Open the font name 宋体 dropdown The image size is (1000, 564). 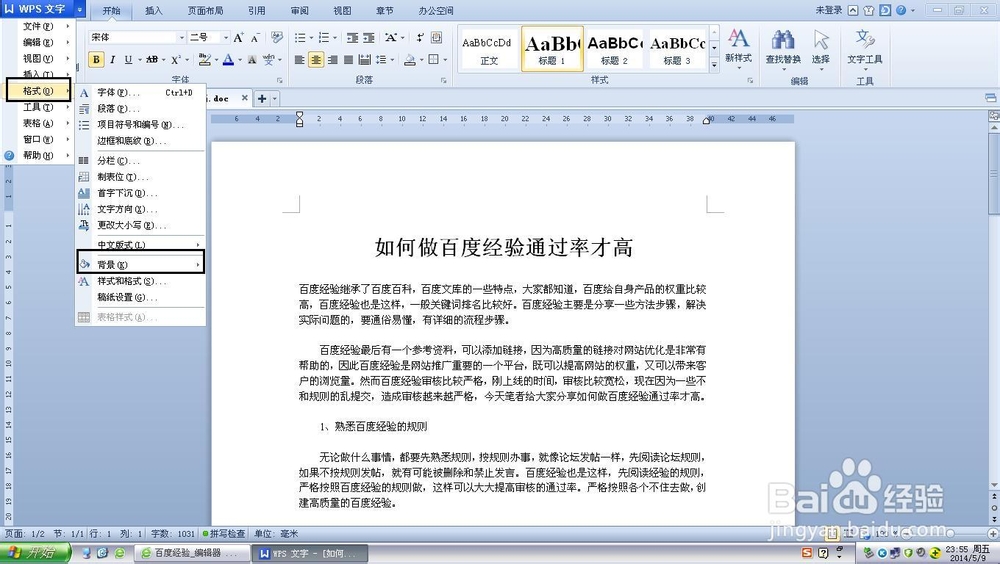182,38
